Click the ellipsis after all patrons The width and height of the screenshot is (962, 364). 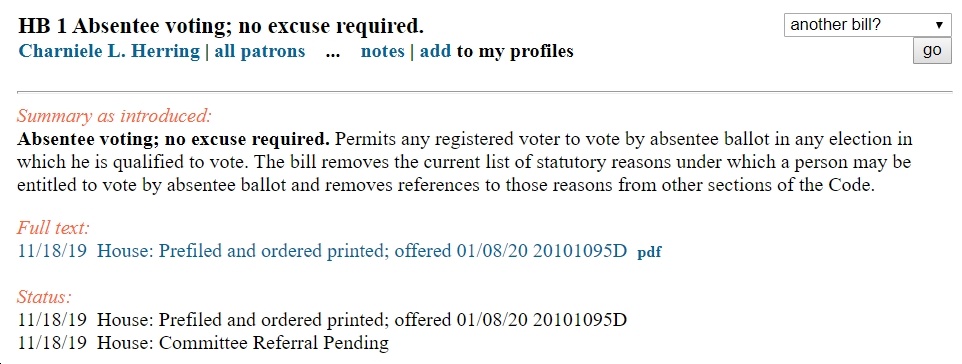tap(333, 53)
